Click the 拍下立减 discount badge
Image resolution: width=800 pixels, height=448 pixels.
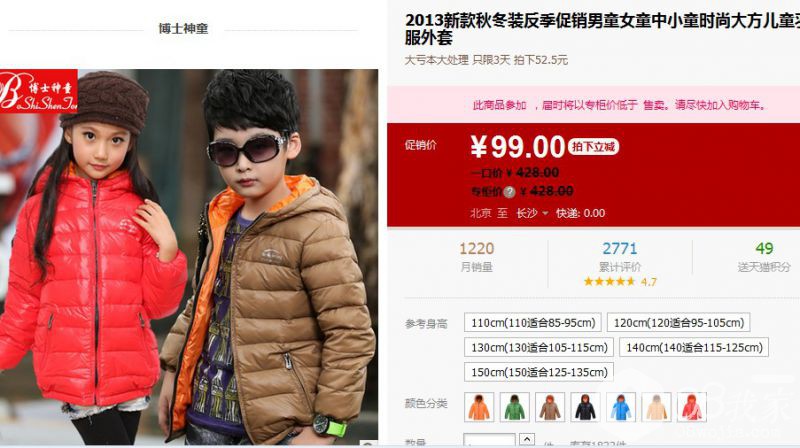click(593, 147)
